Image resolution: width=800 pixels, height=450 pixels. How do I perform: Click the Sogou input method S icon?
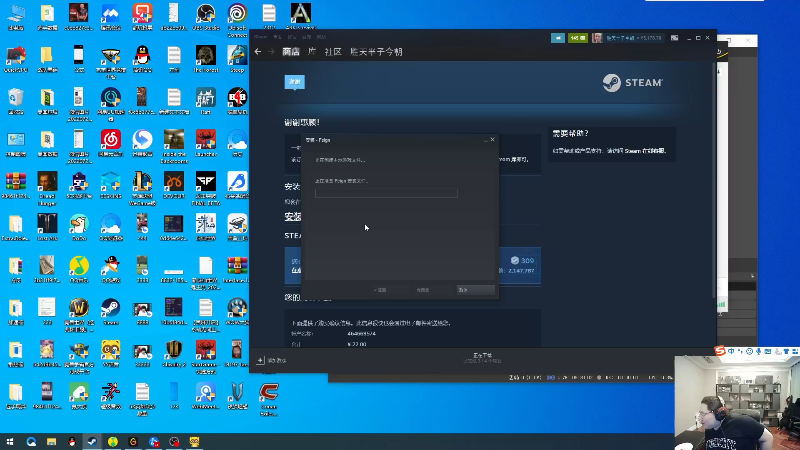tap(720, 351)
